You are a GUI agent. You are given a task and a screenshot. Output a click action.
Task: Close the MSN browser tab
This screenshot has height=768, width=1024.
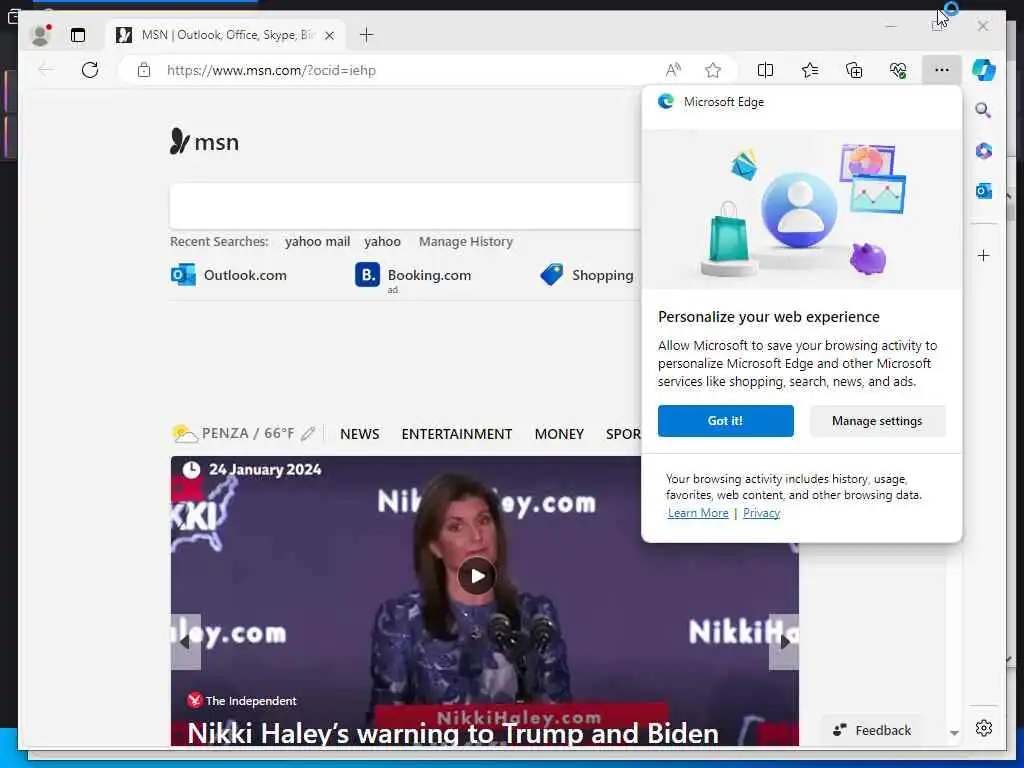pyautogui.click(x=330, y=35)
